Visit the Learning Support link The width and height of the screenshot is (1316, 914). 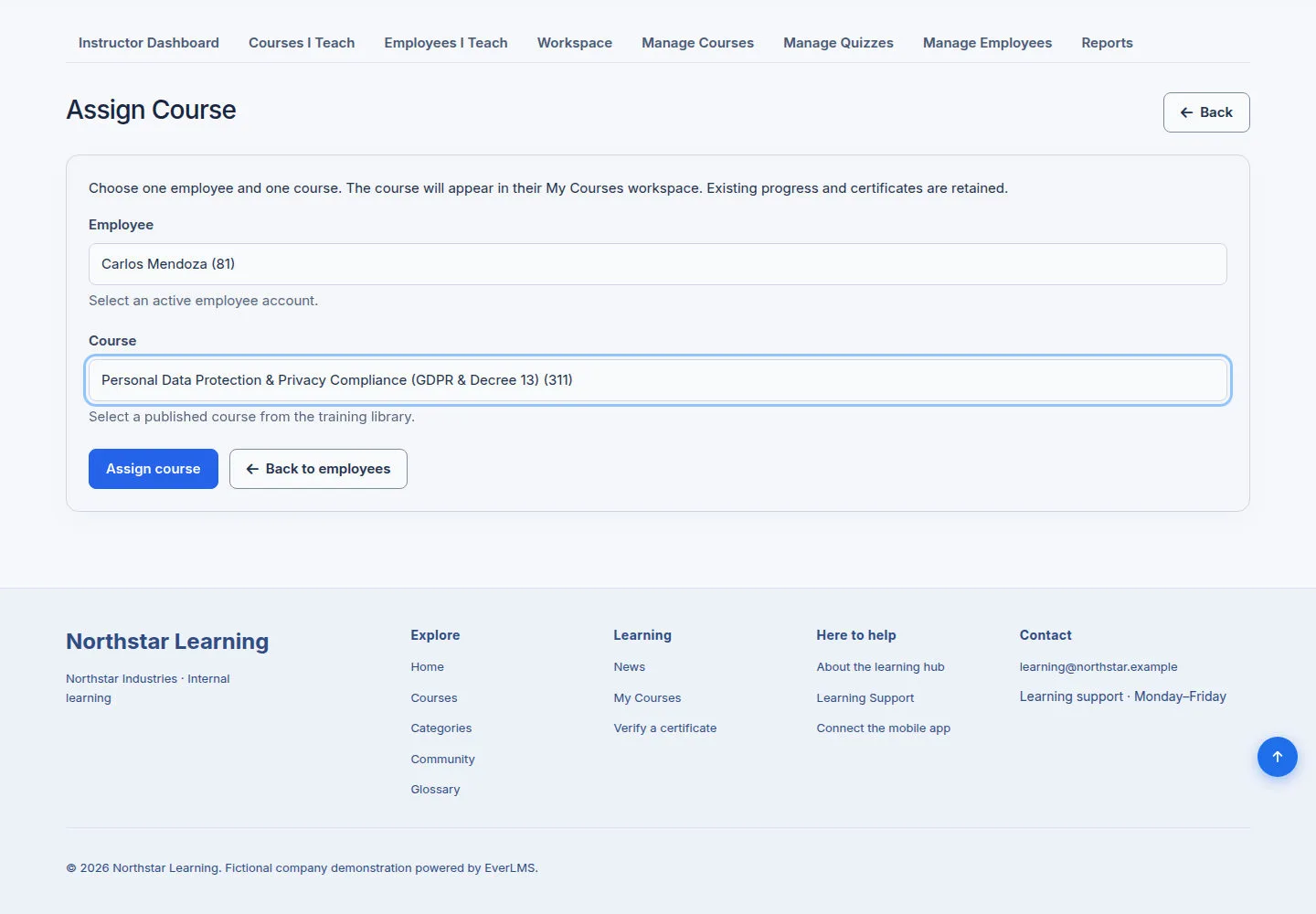click(x=865, y=698)
